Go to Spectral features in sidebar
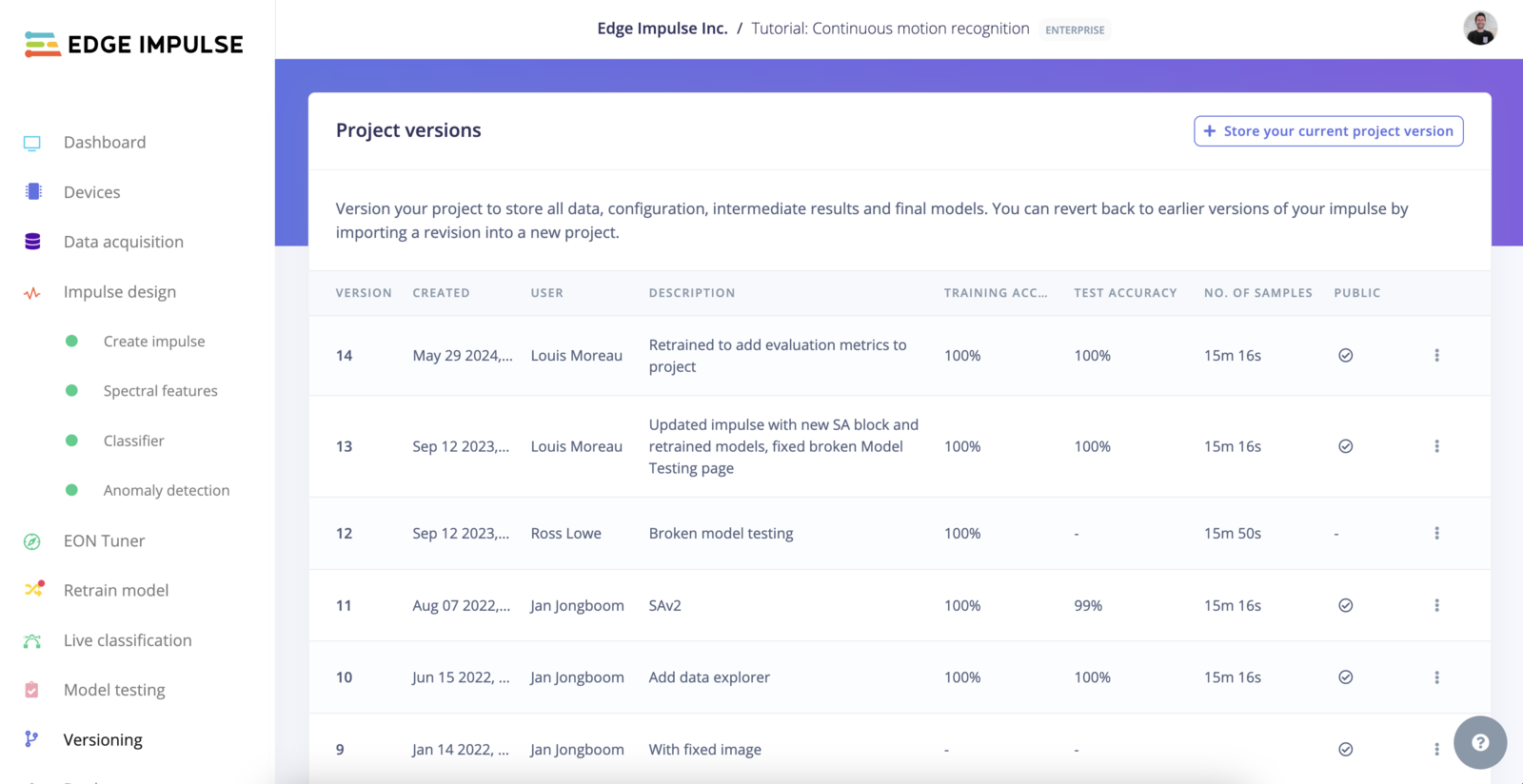 tap(160, 391)
